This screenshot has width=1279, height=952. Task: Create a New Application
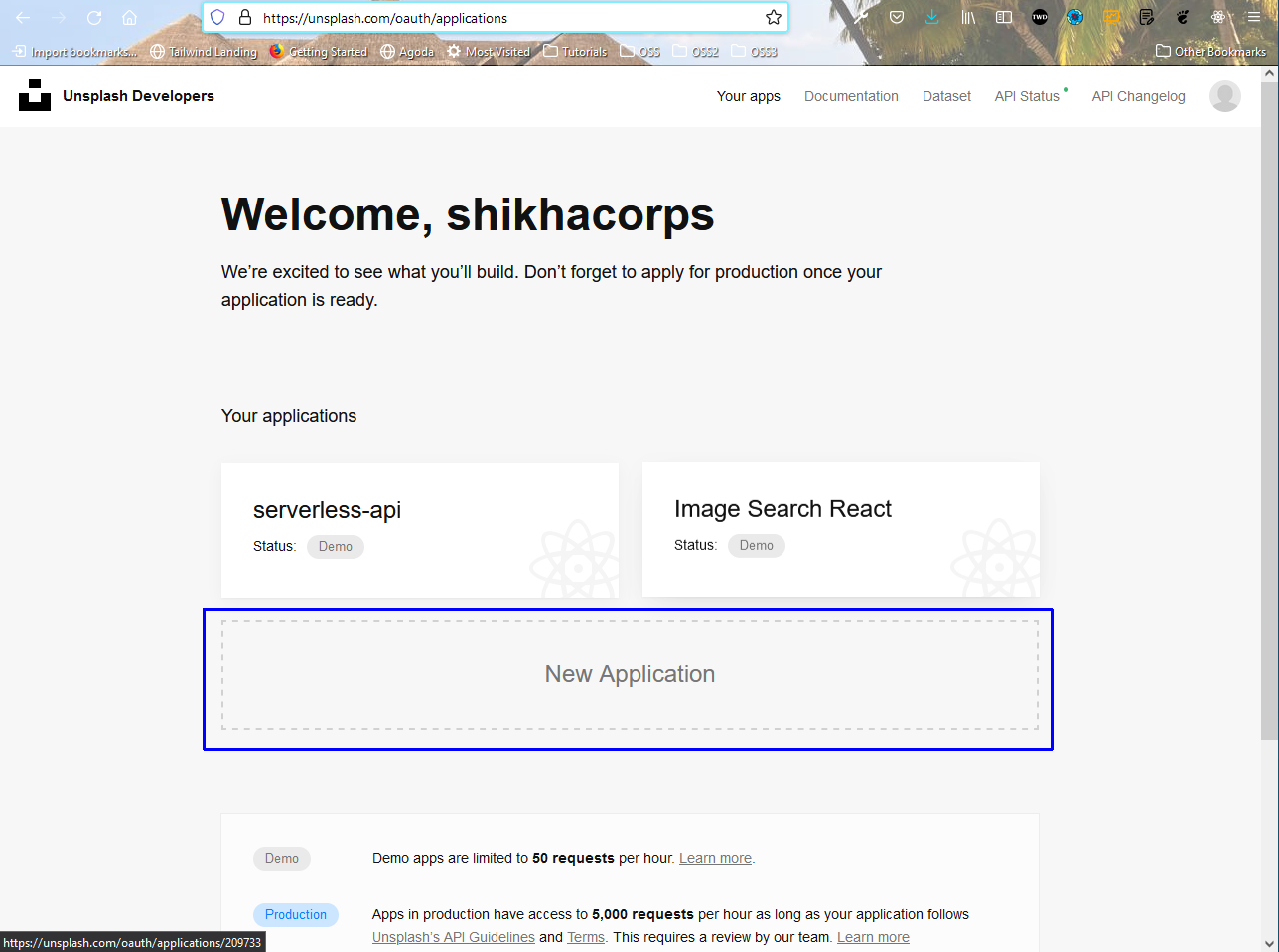point(630,675)
